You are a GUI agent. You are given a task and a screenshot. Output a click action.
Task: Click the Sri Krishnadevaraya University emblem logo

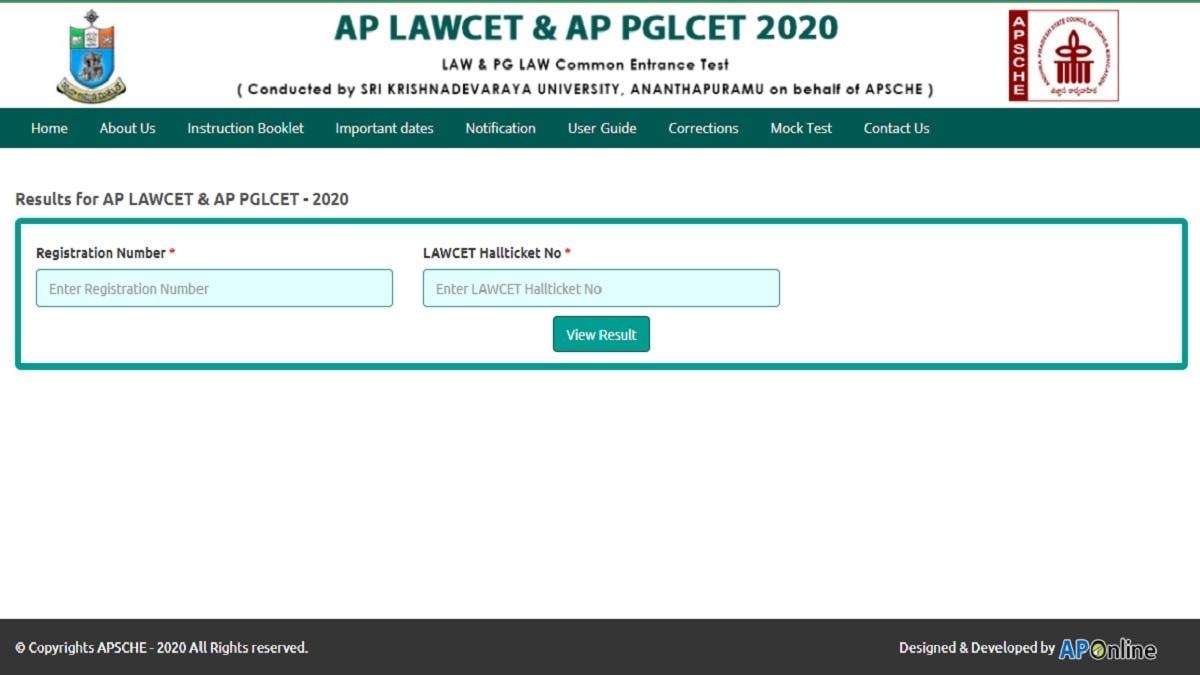[x=90, y=55]
